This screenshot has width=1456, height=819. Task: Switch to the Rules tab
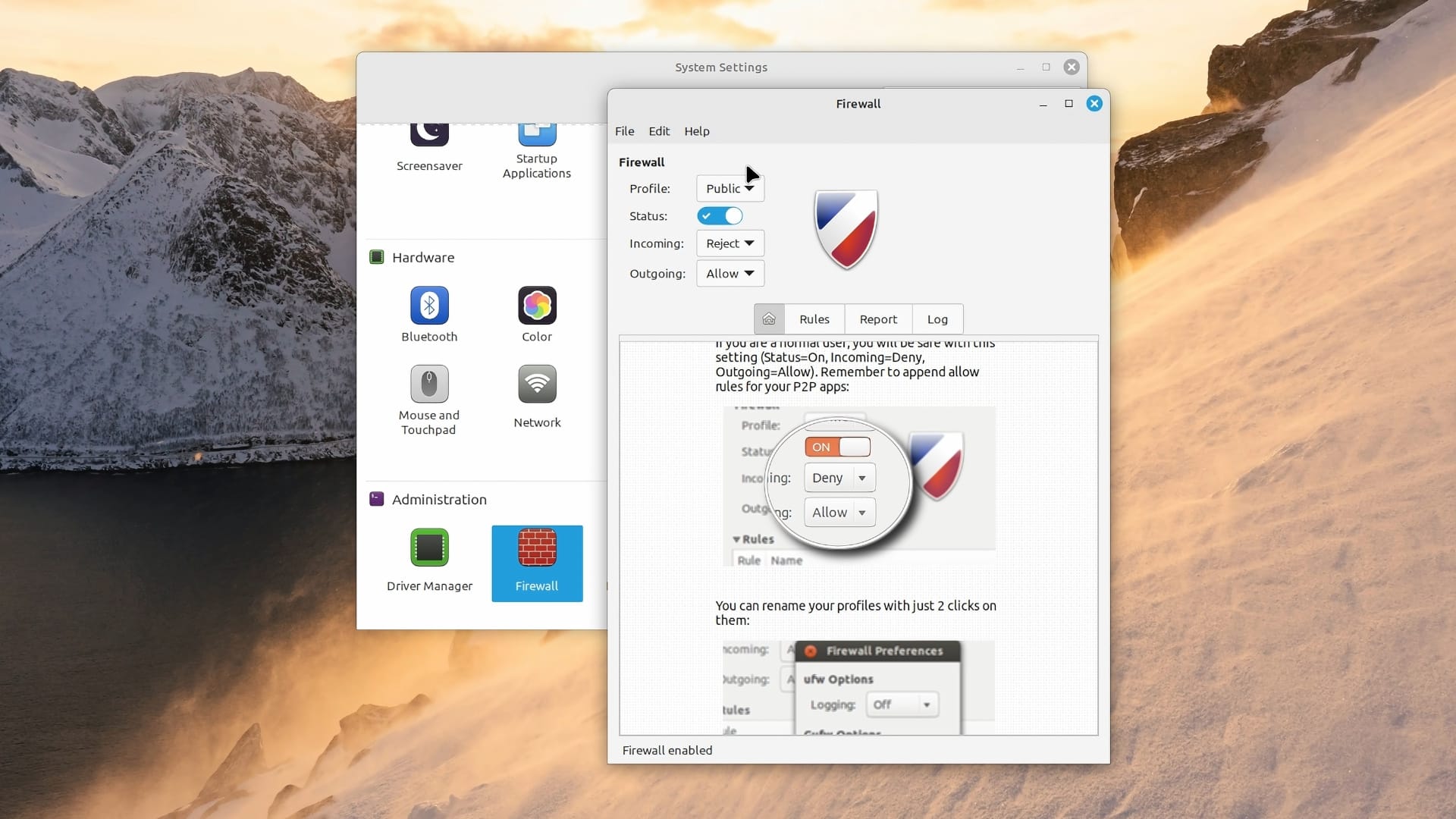814,319
